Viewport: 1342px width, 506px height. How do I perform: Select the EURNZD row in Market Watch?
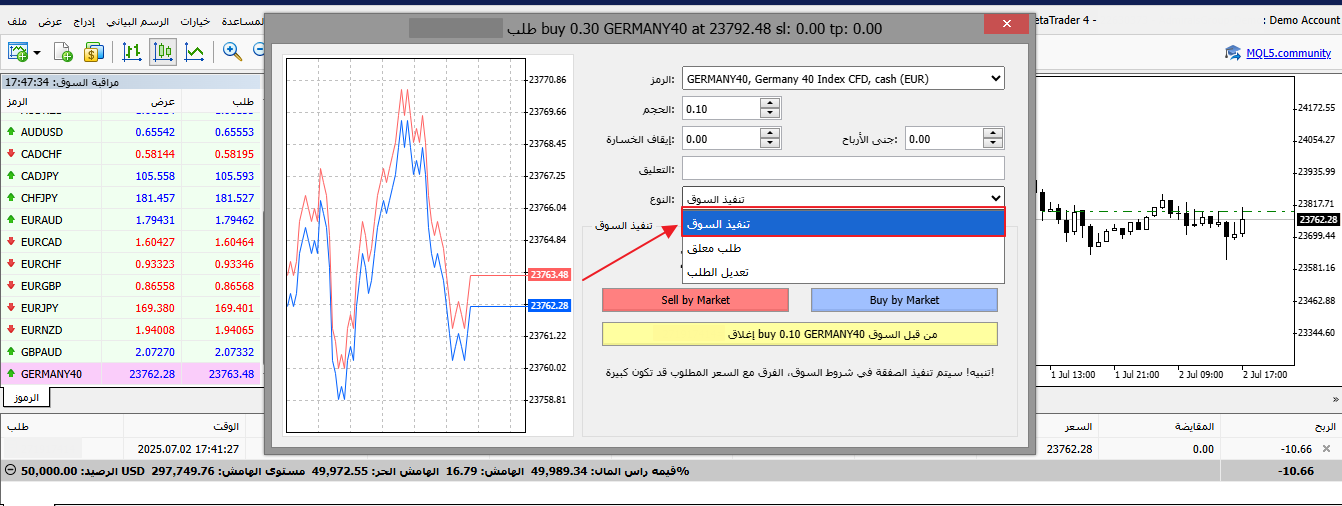[x=131, y=330]
